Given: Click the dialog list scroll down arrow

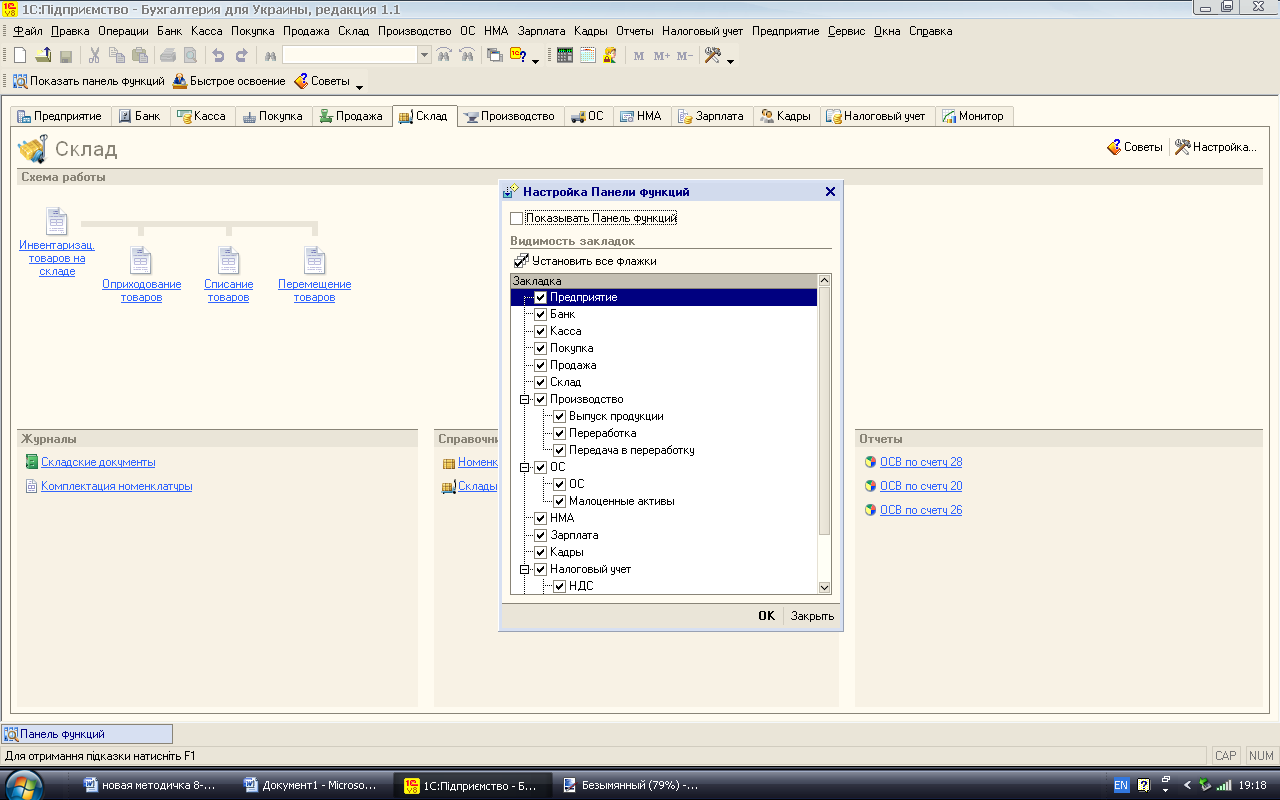Looking at the screenshot, I should pyautogui.click(x=824, y=588).
